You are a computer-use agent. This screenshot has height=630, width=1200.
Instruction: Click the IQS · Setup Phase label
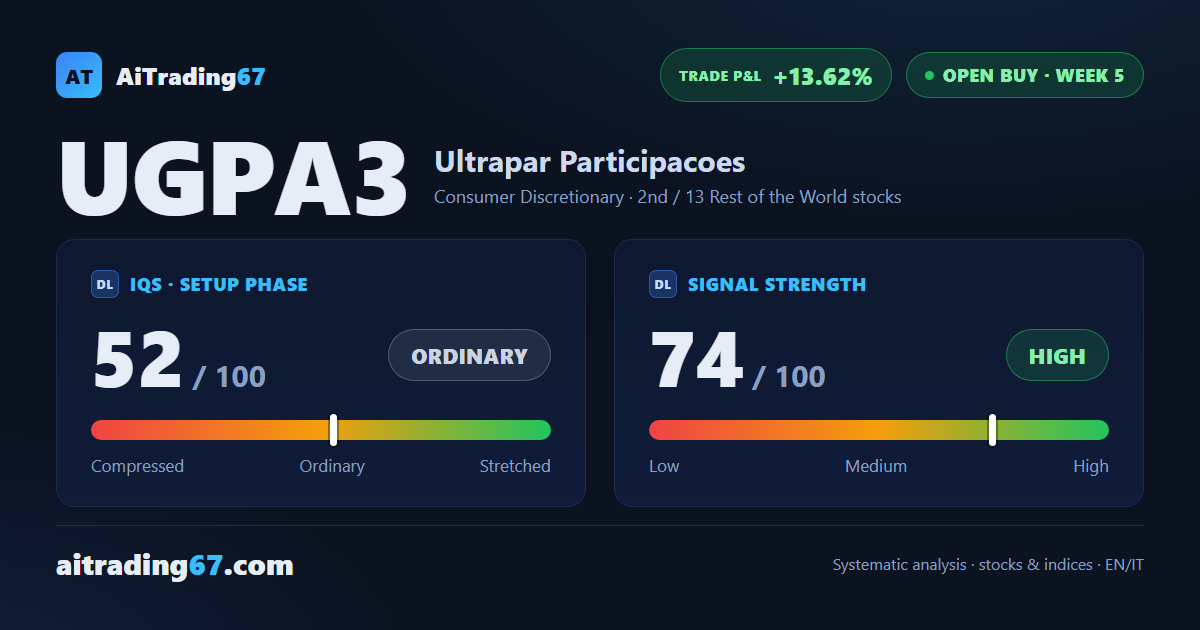click(x=218, y=284)
